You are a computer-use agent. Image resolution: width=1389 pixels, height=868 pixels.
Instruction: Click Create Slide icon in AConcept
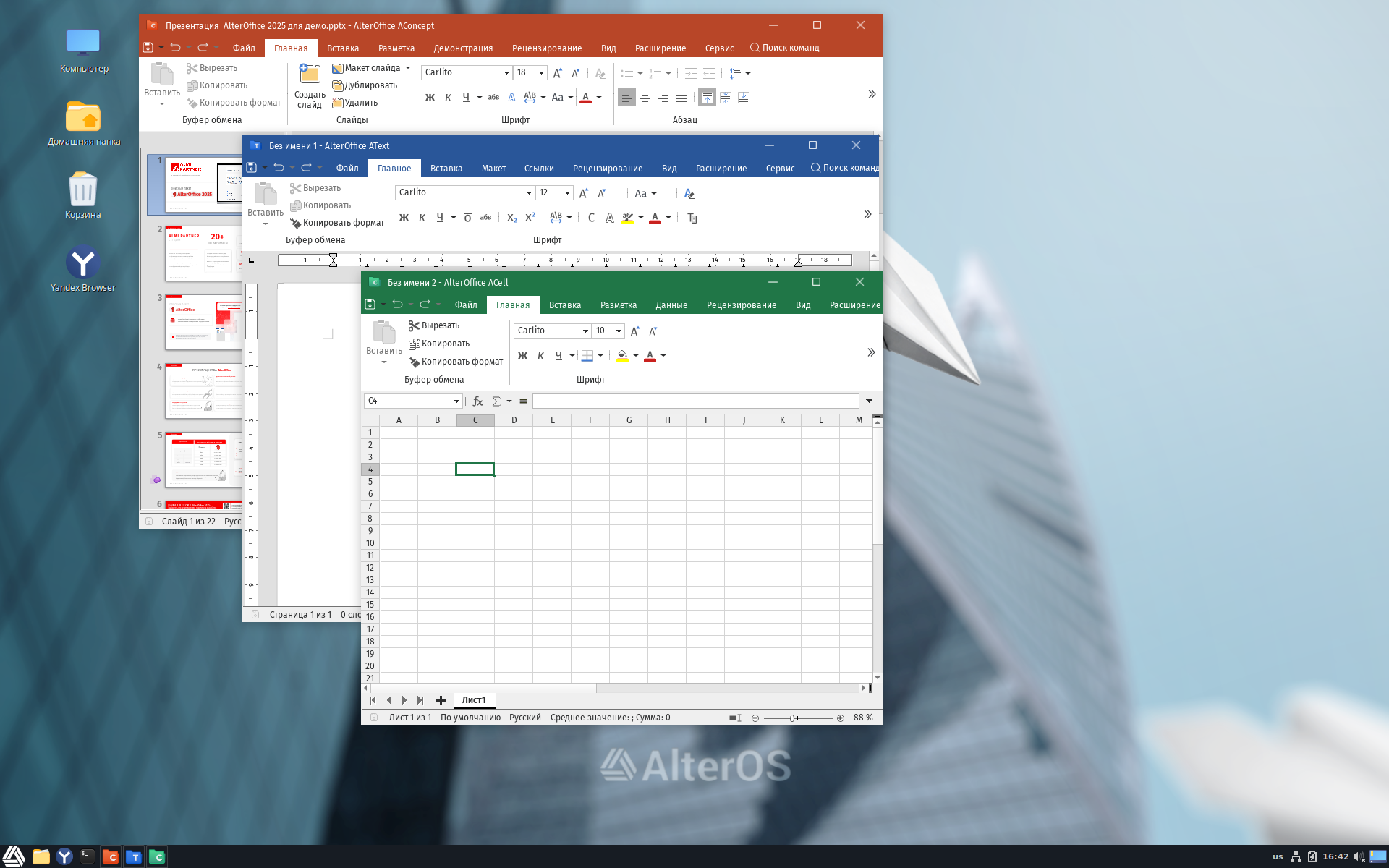(310, 74)
